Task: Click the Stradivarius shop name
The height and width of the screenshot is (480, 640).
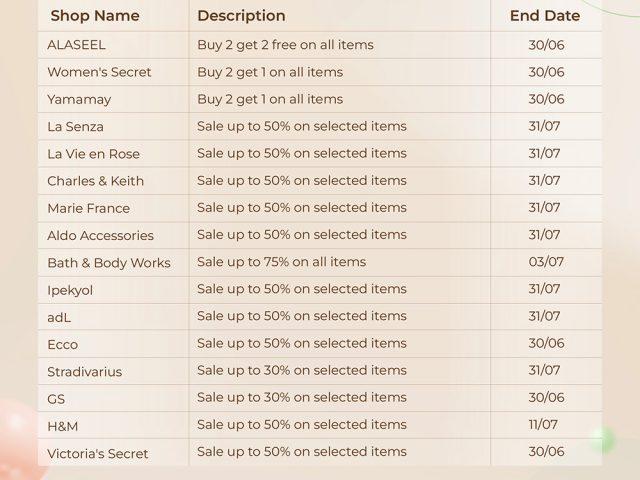Action: point(84,372)
